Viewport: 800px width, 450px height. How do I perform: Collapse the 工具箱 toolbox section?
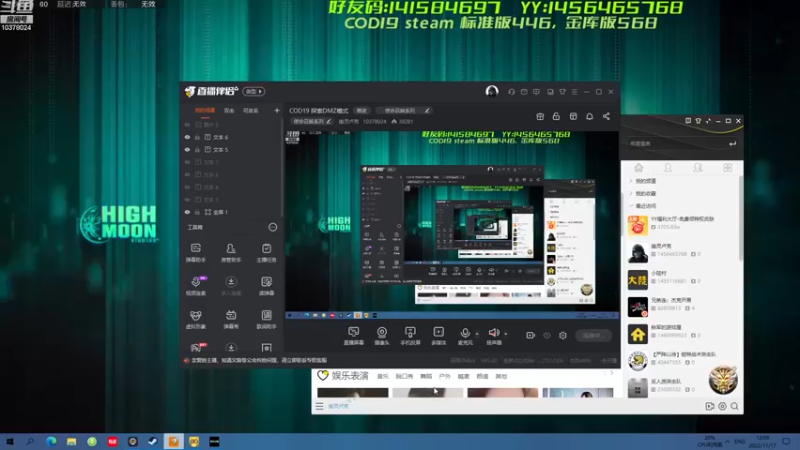273,227
